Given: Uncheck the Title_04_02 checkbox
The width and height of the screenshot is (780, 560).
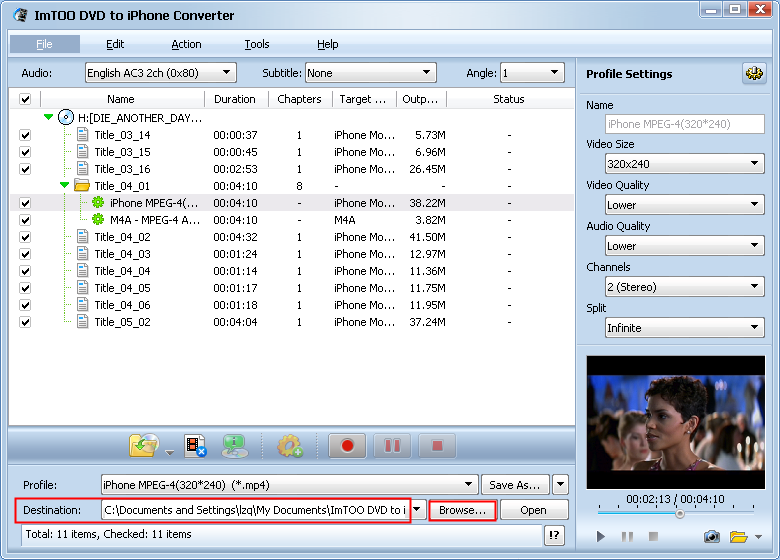Looking at the screenshot, I should click(25, 237).
